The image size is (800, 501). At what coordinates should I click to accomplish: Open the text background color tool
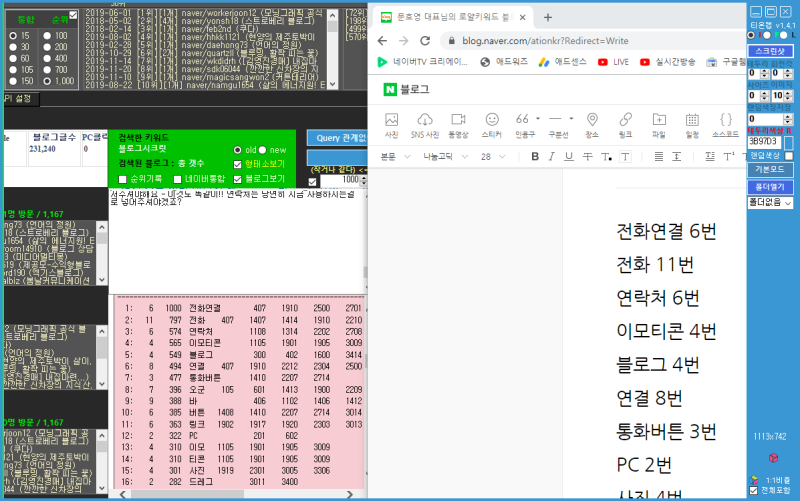[x=625, y=157]
